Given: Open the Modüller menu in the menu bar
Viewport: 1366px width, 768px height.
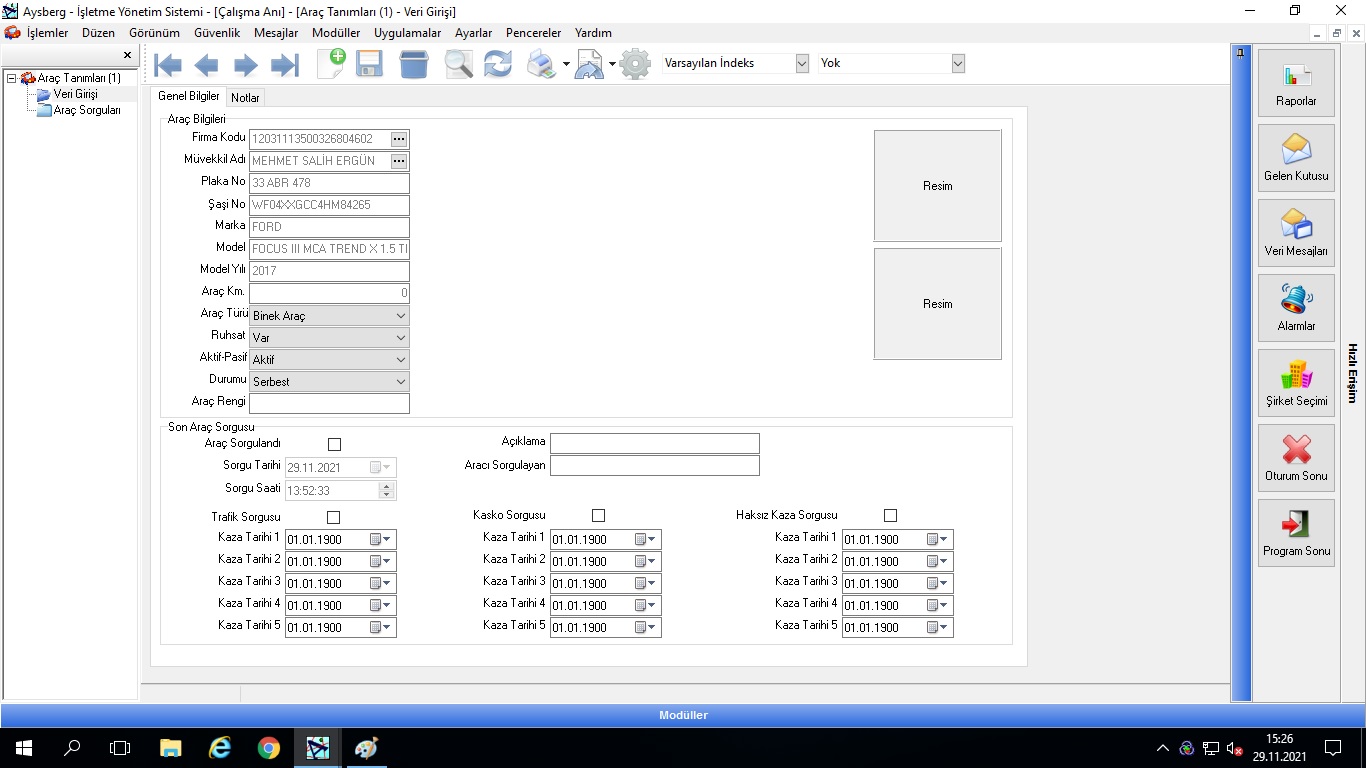Looking at the screenshot, I should tap(336, 33).
